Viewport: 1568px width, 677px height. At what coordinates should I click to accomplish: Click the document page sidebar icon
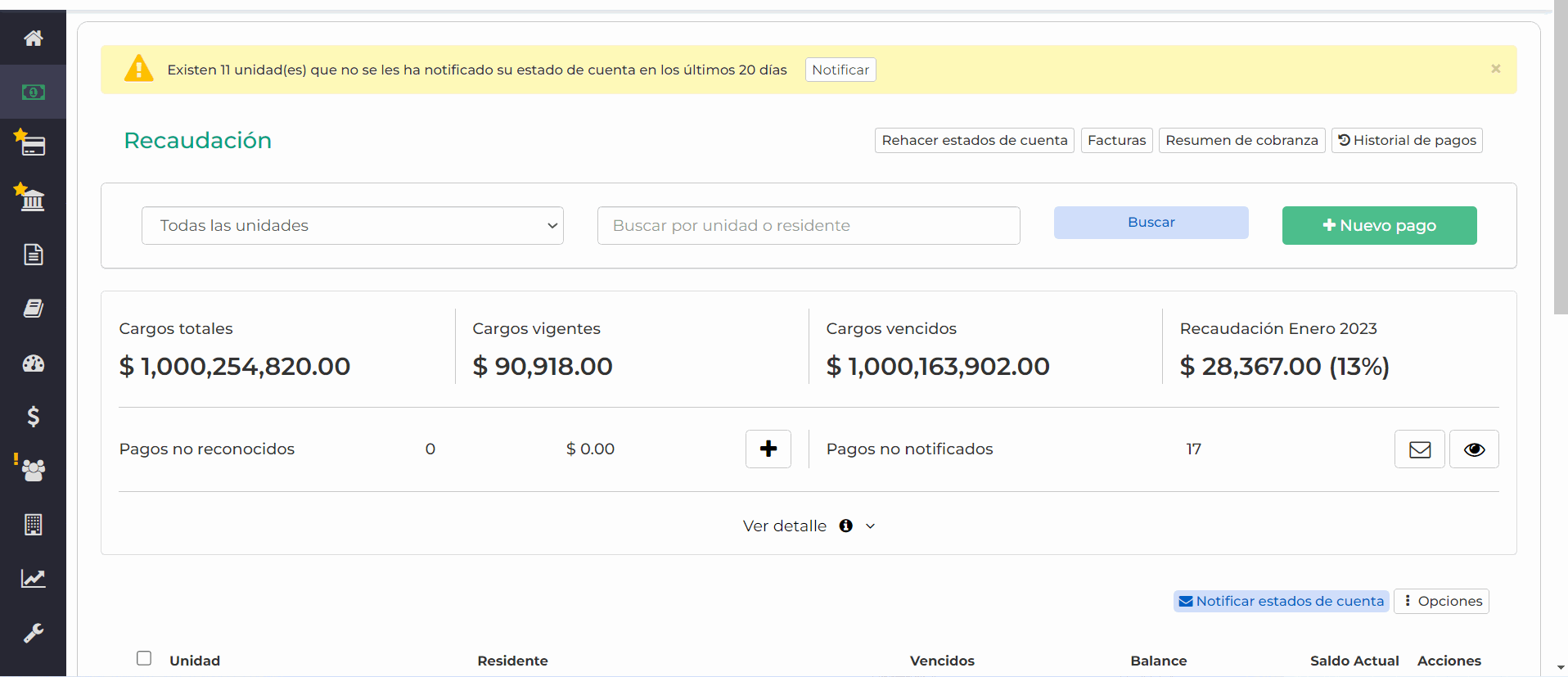click(x=33, y=255)
